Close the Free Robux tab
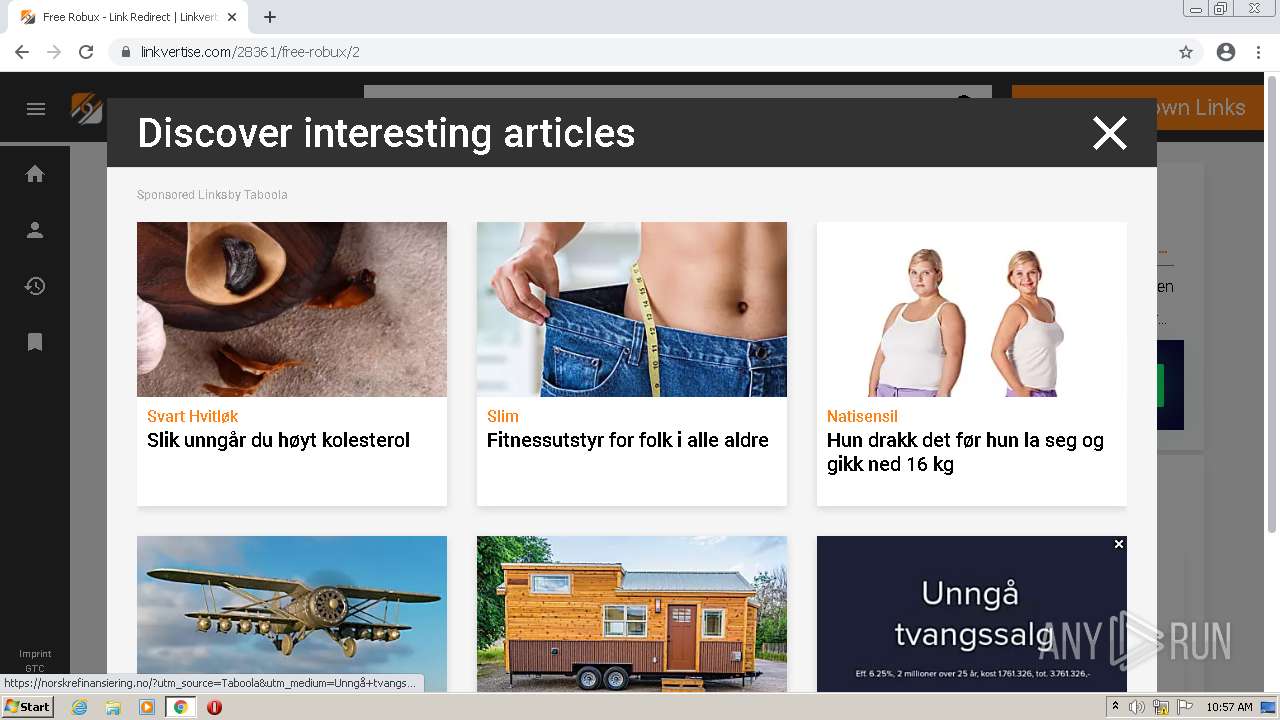Screen dimensions: 1280x720 232,17
